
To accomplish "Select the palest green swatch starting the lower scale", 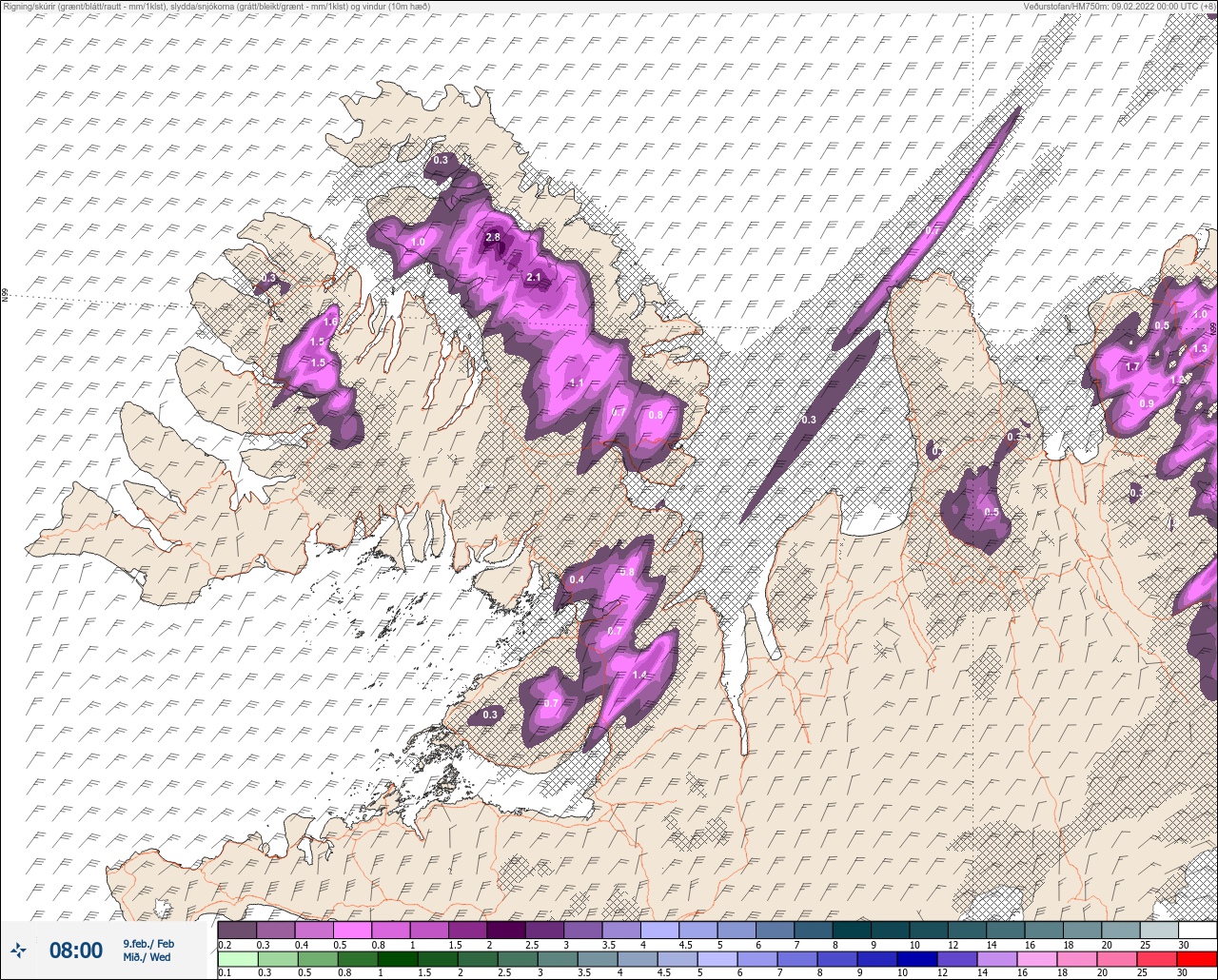I will tap(237, 959).
